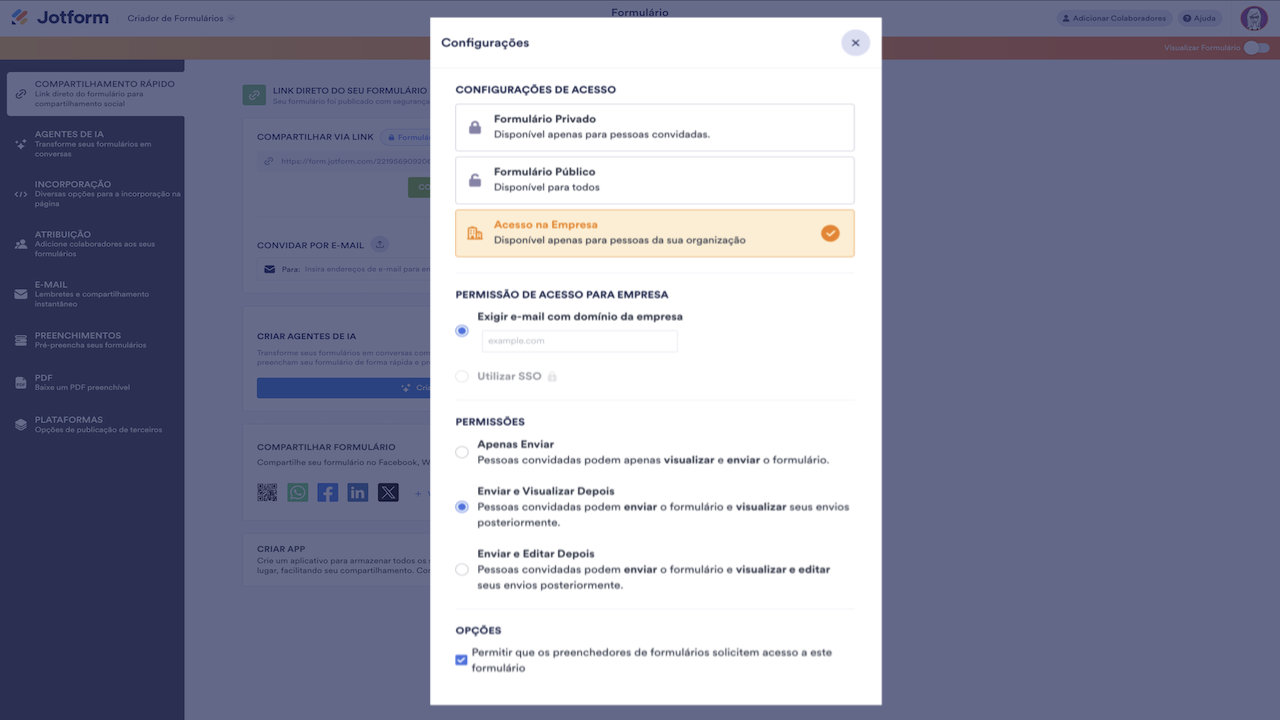Viewport: 1280px width, 720px height.
Task: Click the example.com domain input field
Action: [x=580, y=341]
